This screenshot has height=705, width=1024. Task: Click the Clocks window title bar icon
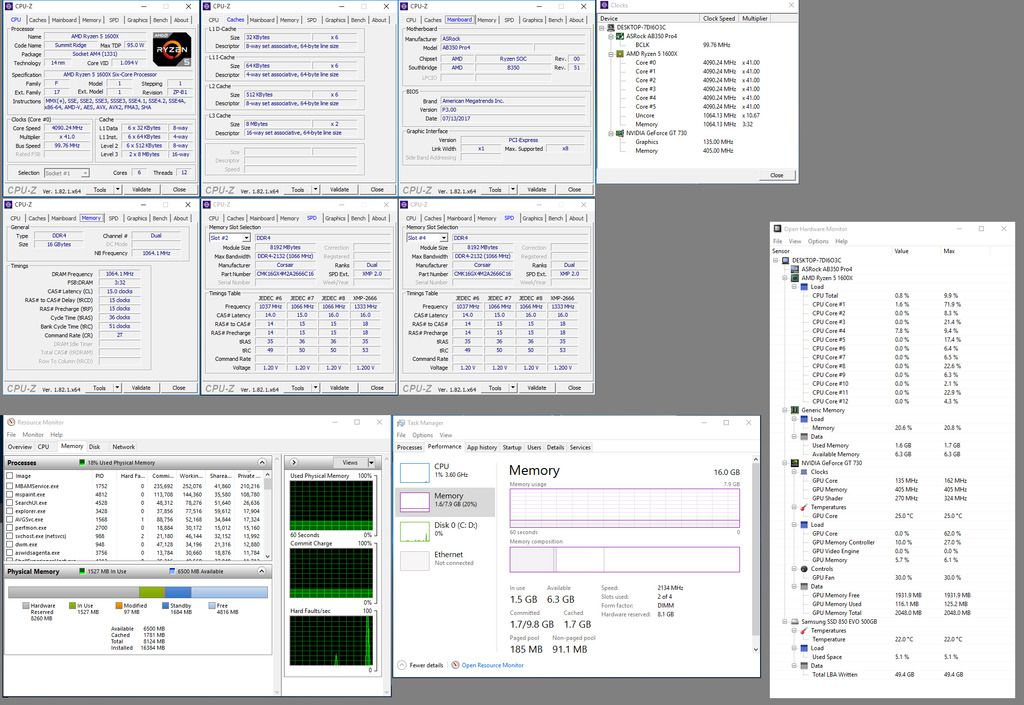click(605, 5)
